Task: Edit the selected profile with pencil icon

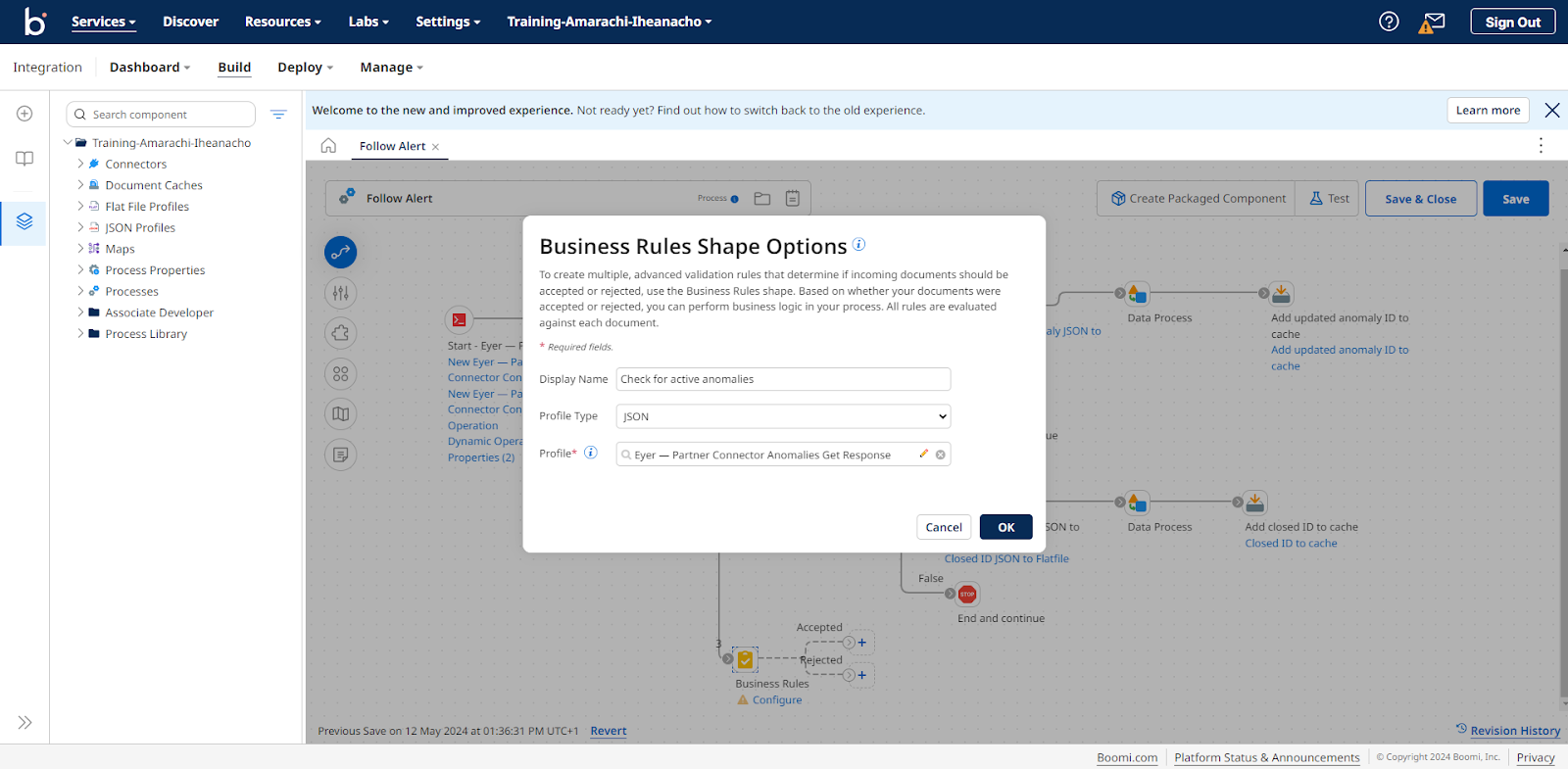Action: [923, 454]
